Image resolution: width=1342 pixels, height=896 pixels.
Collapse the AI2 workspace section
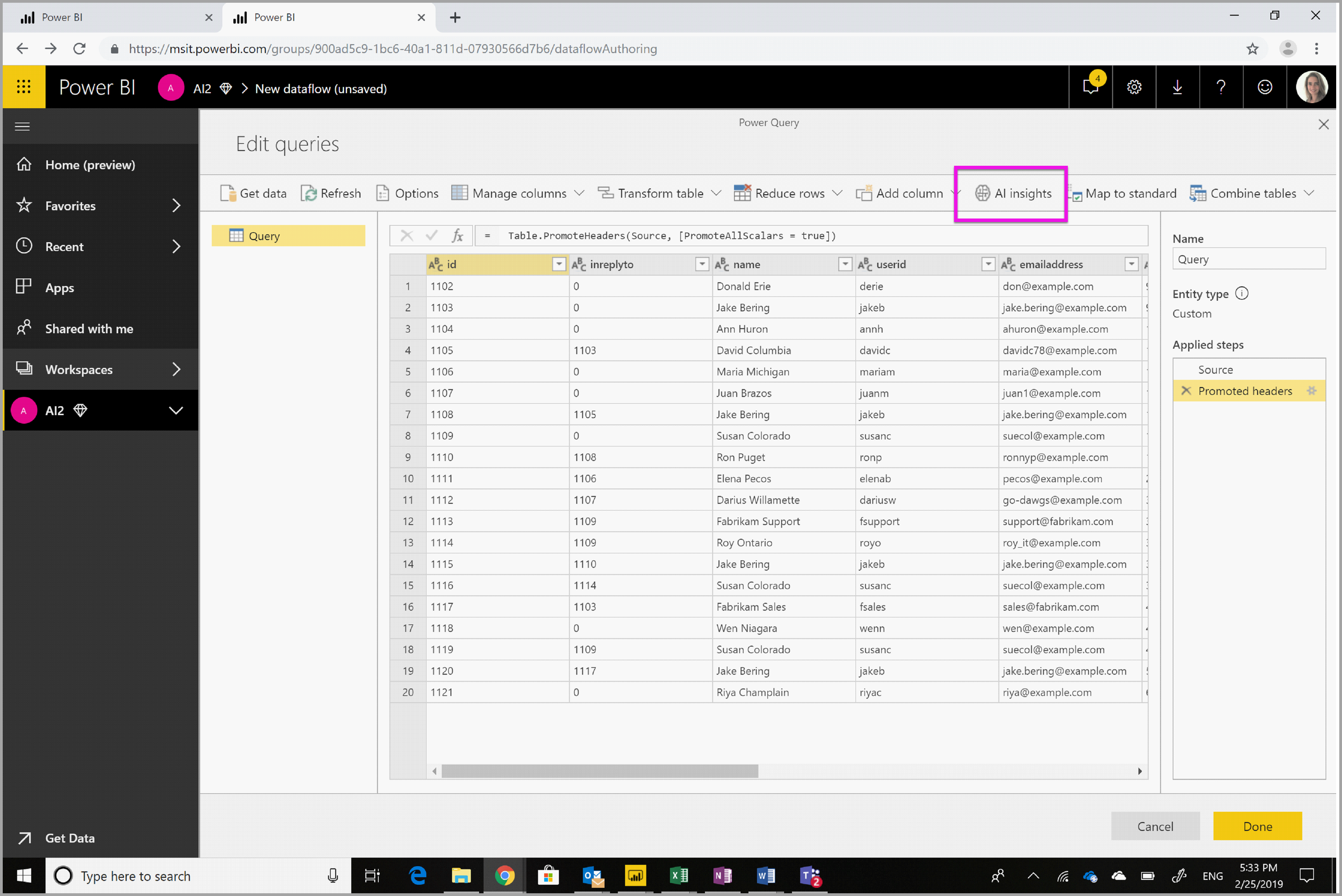tap(176, 410)
